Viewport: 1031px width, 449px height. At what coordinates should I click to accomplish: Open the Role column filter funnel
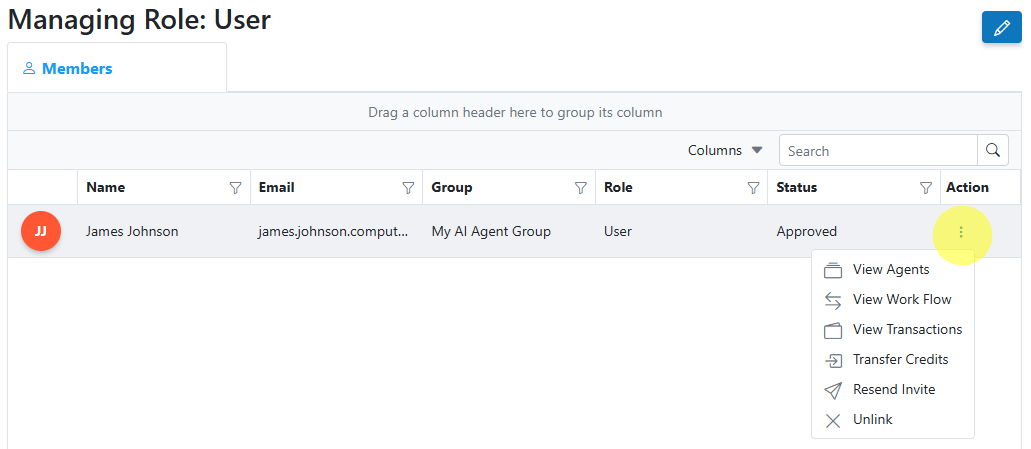tap(754, 188)
